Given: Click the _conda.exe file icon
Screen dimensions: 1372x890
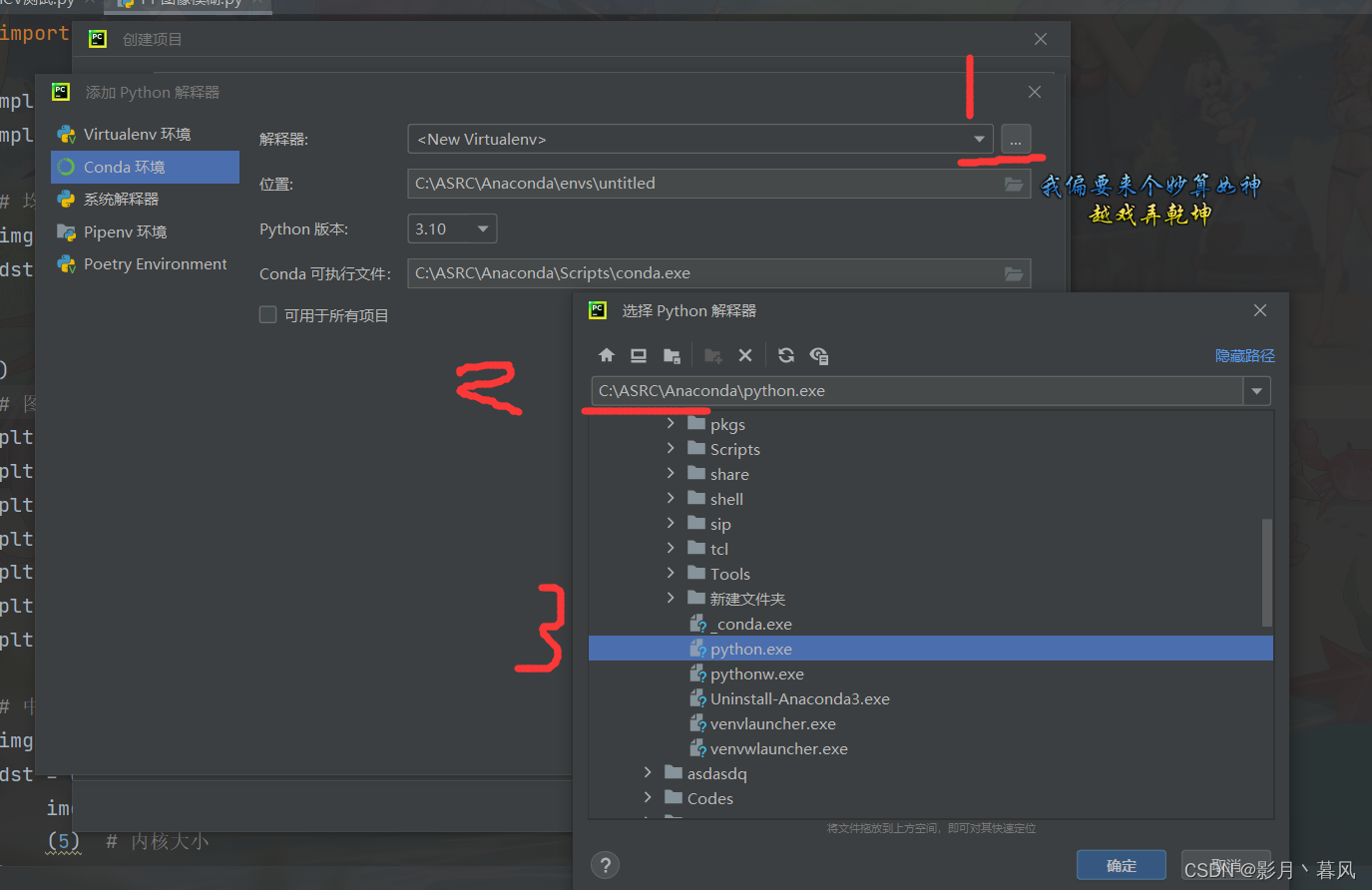Looking at the screenshot, I should (x=698, y=624).
